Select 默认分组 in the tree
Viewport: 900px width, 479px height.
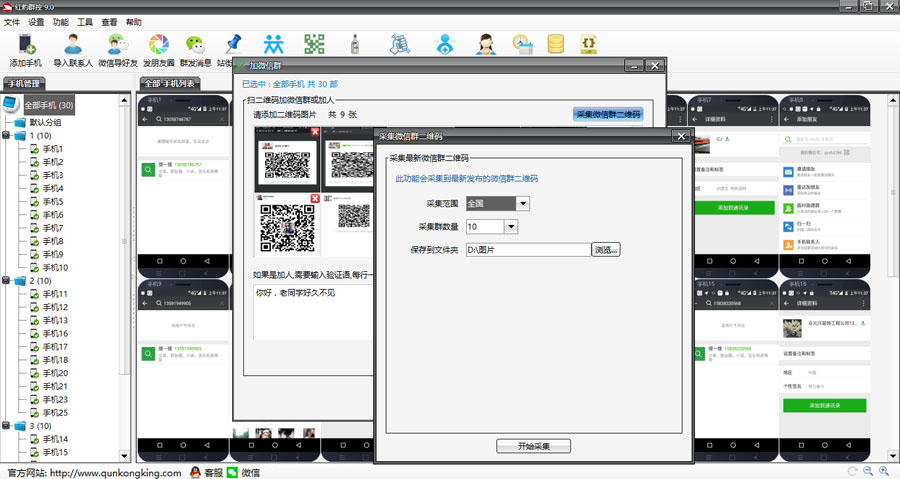pos(45,123)
